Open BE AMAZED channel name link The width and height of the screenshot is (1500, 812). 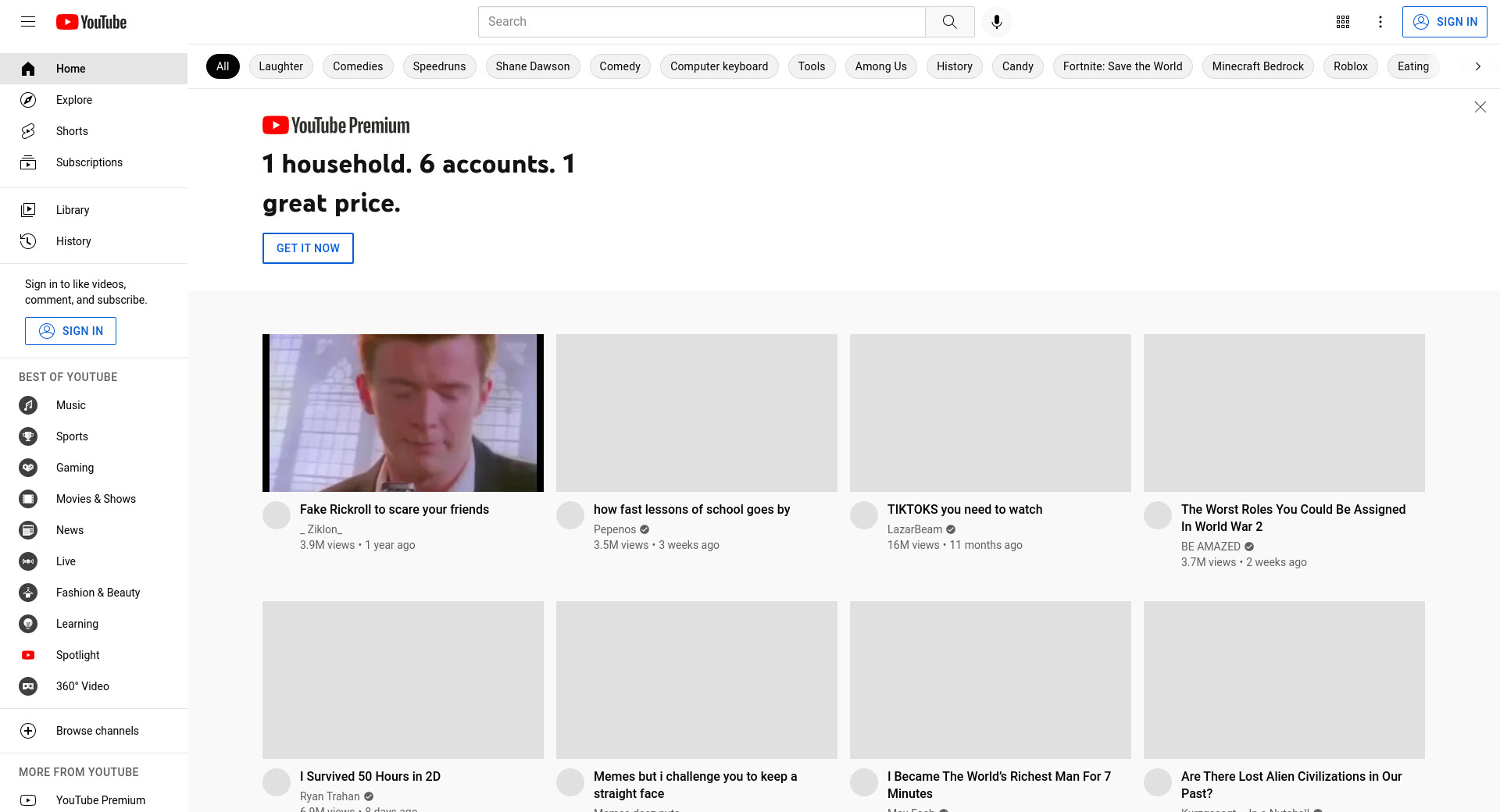(x=1211, y=547)
